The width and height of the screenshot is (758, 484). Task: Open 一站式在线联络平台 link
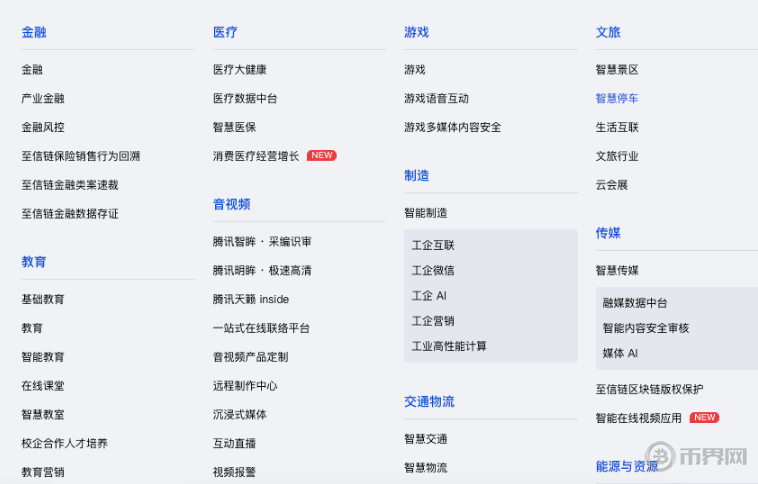pos(261,328)
